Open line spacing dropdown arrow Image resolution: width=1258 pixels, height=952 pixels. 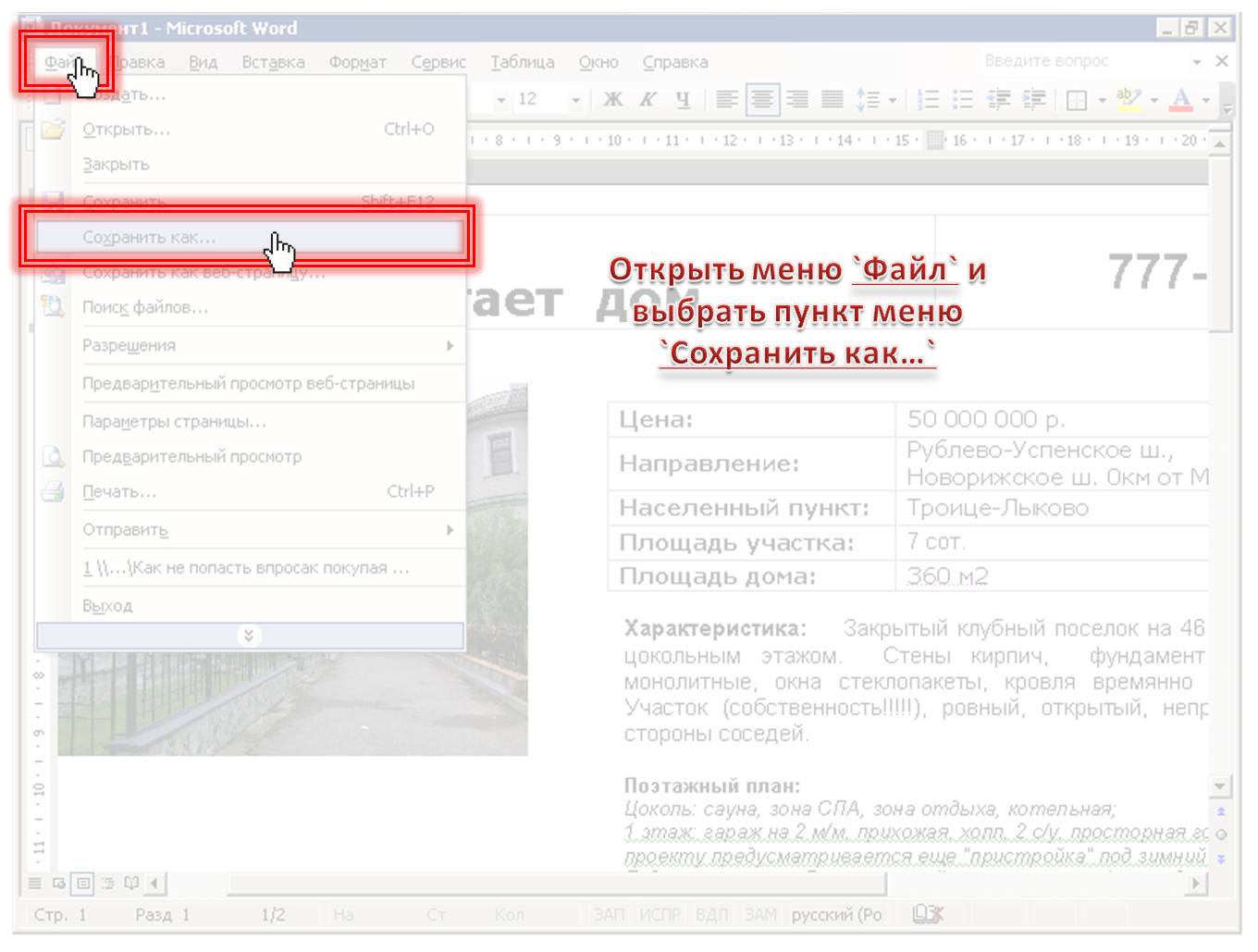pos(893,99)
